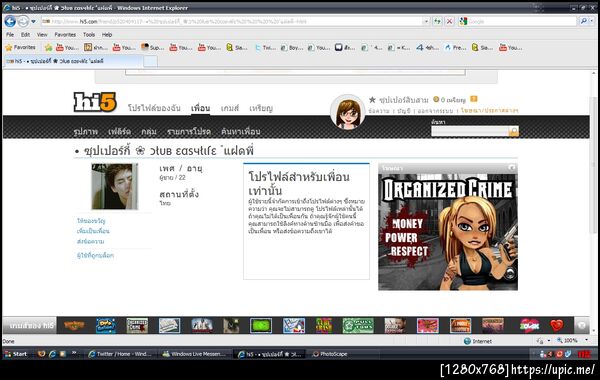Open the Edit menu

(x=25, y=34)
